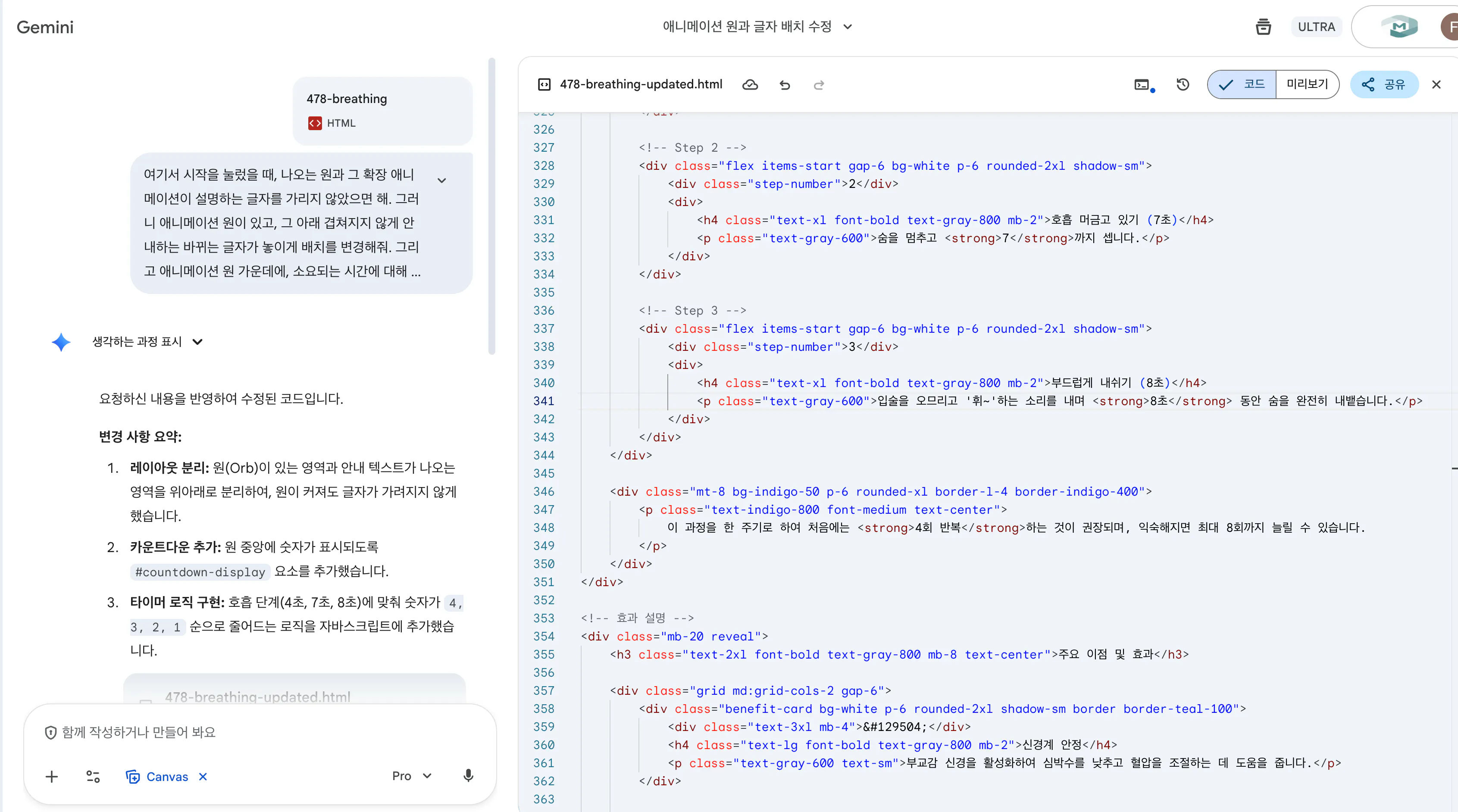
Task: Remove the Canvas chip via X
Action: (203, 776)
